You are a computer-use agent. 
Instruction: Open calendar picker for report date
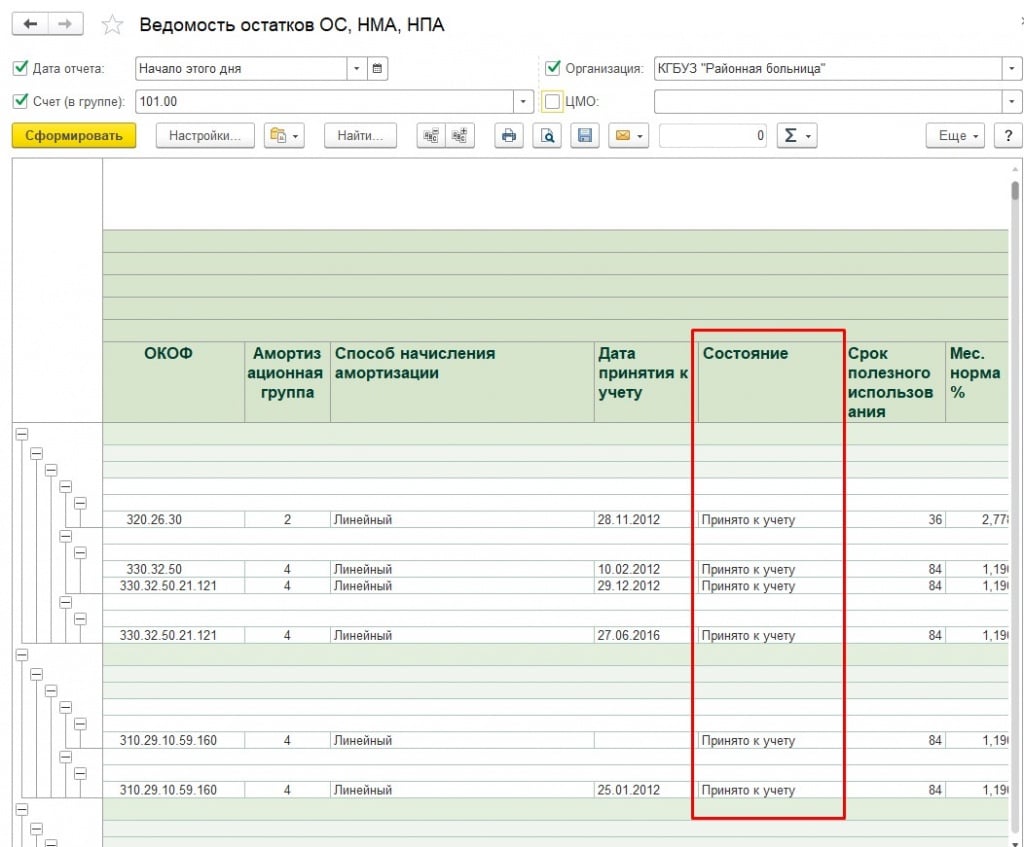[x=377, y=69]
